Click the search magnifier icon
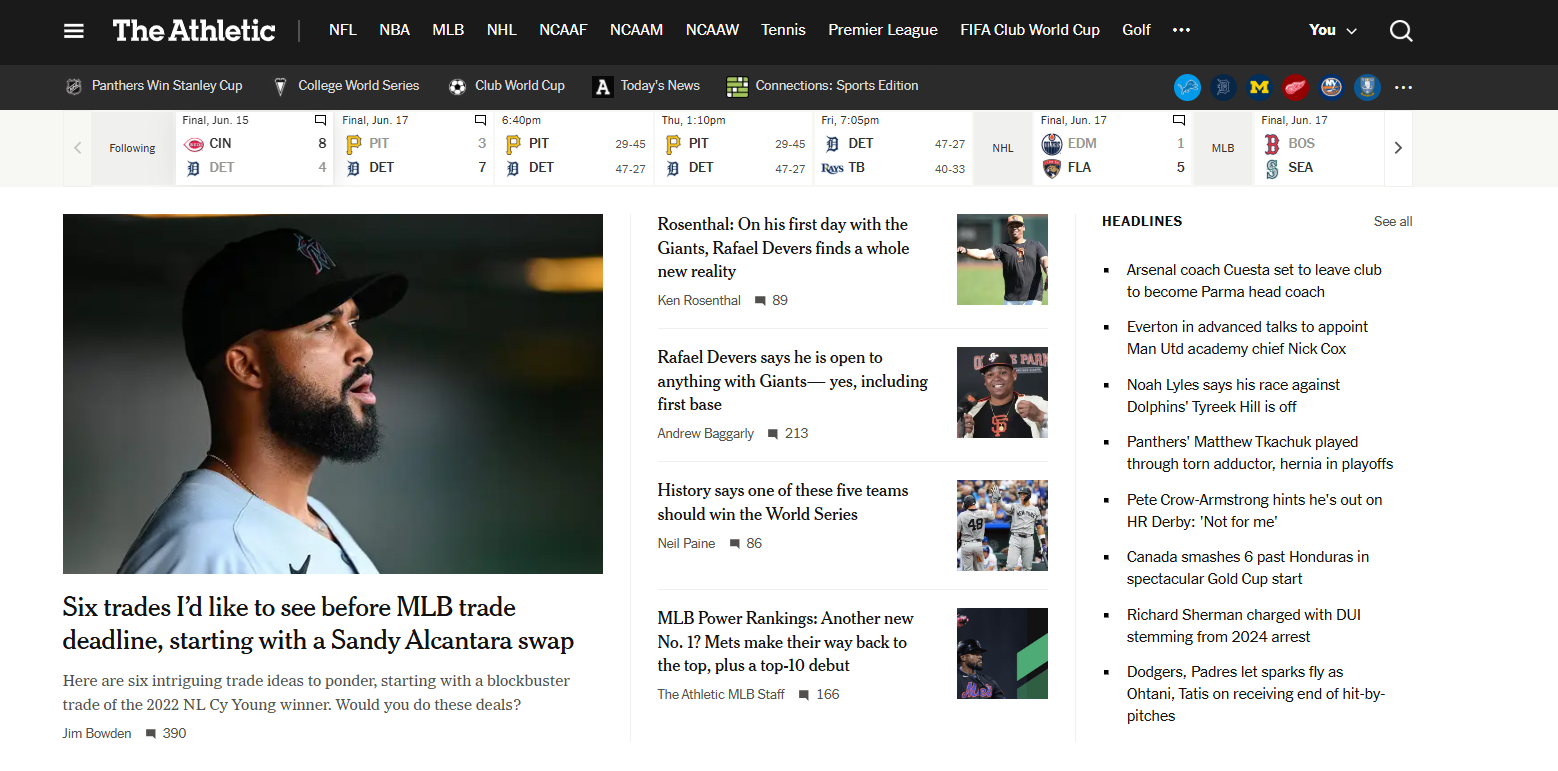 click(x=1401, y=31)
